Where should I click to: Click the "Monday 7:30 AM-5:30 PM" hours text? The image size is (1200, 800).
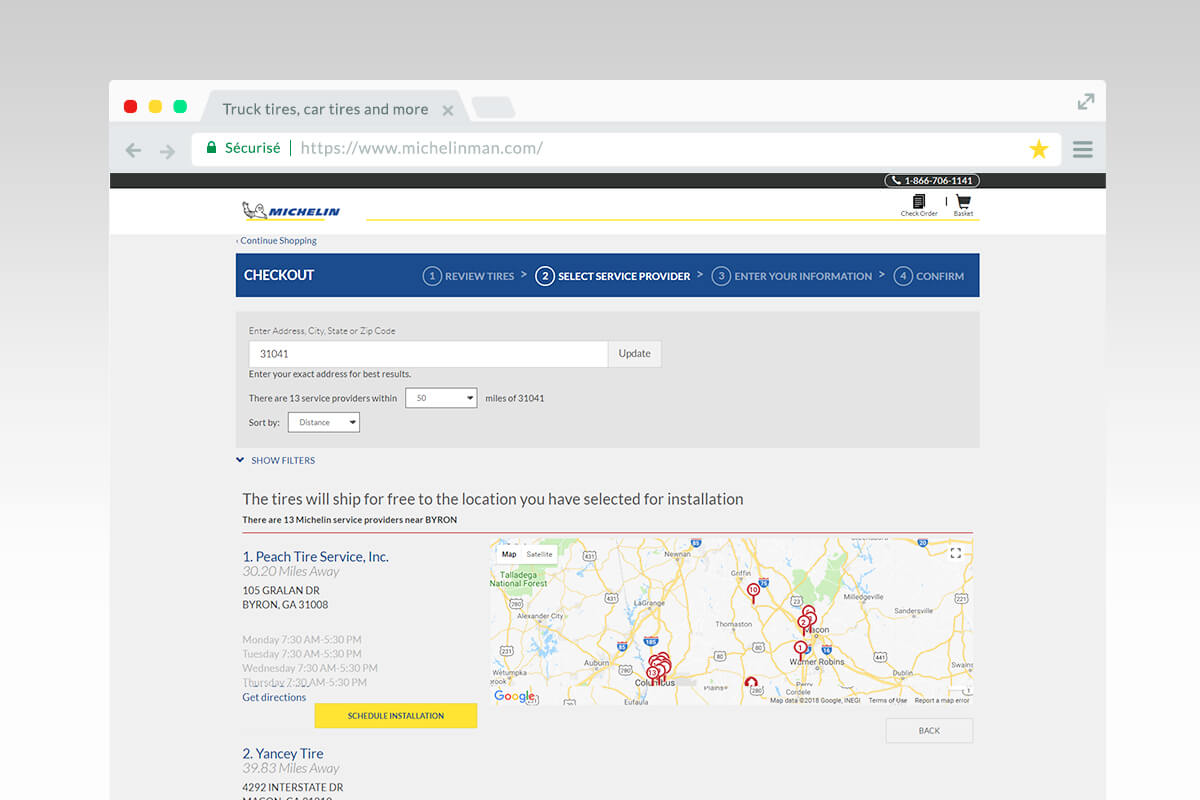pyautogui.click(x=302, y=640)
